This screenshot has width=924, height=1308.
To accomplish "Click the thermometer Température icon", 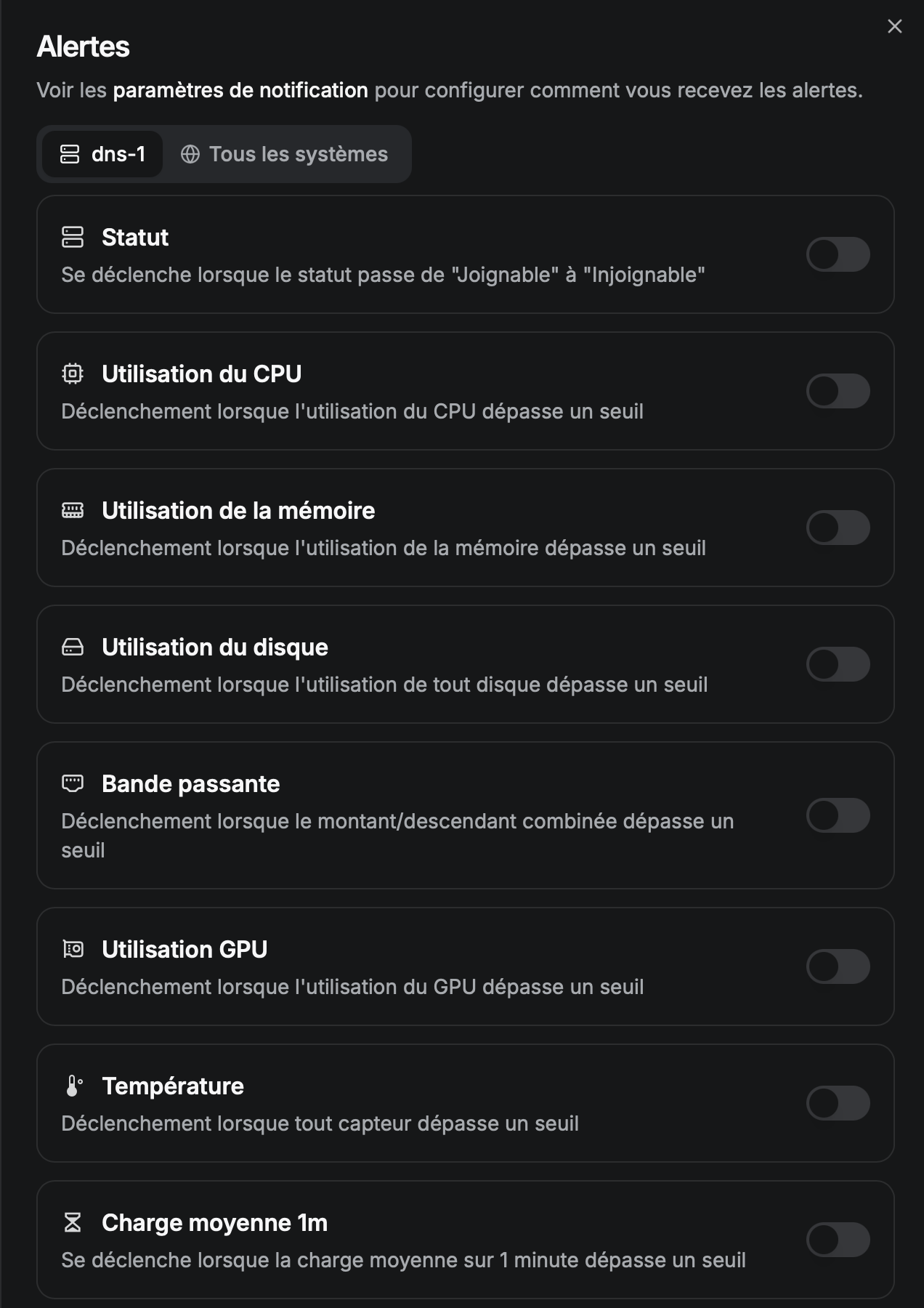I will 73,1086.
